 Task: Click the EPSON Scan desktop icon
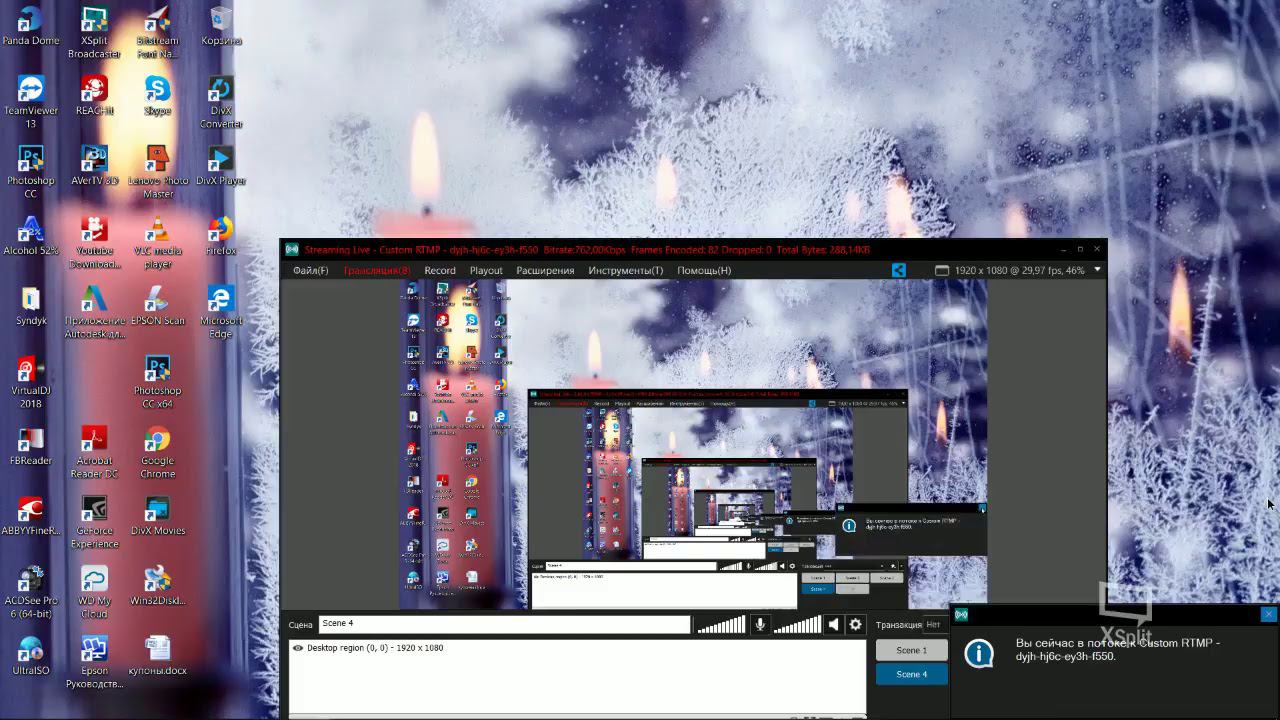point(157,306)
